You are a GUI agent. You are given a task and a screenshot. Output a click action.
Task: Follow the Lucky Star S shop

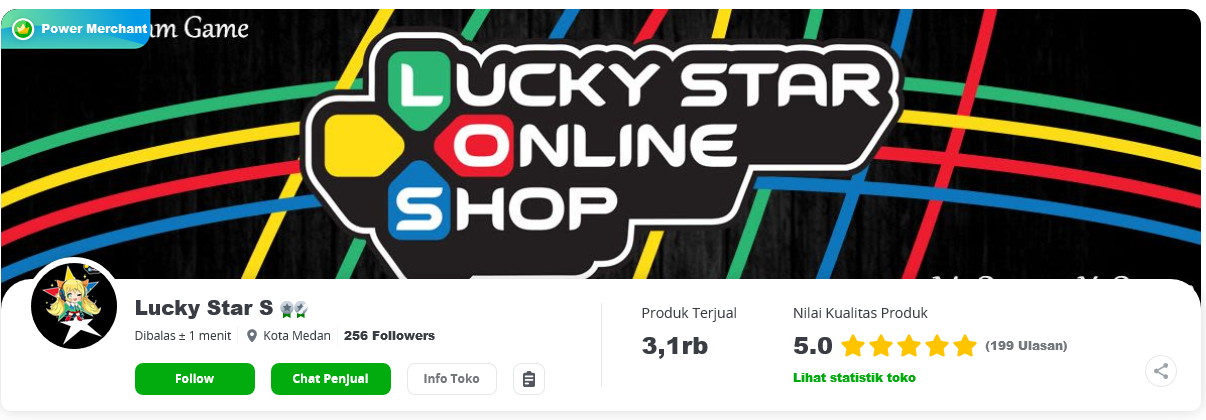(x=195, y=379)
